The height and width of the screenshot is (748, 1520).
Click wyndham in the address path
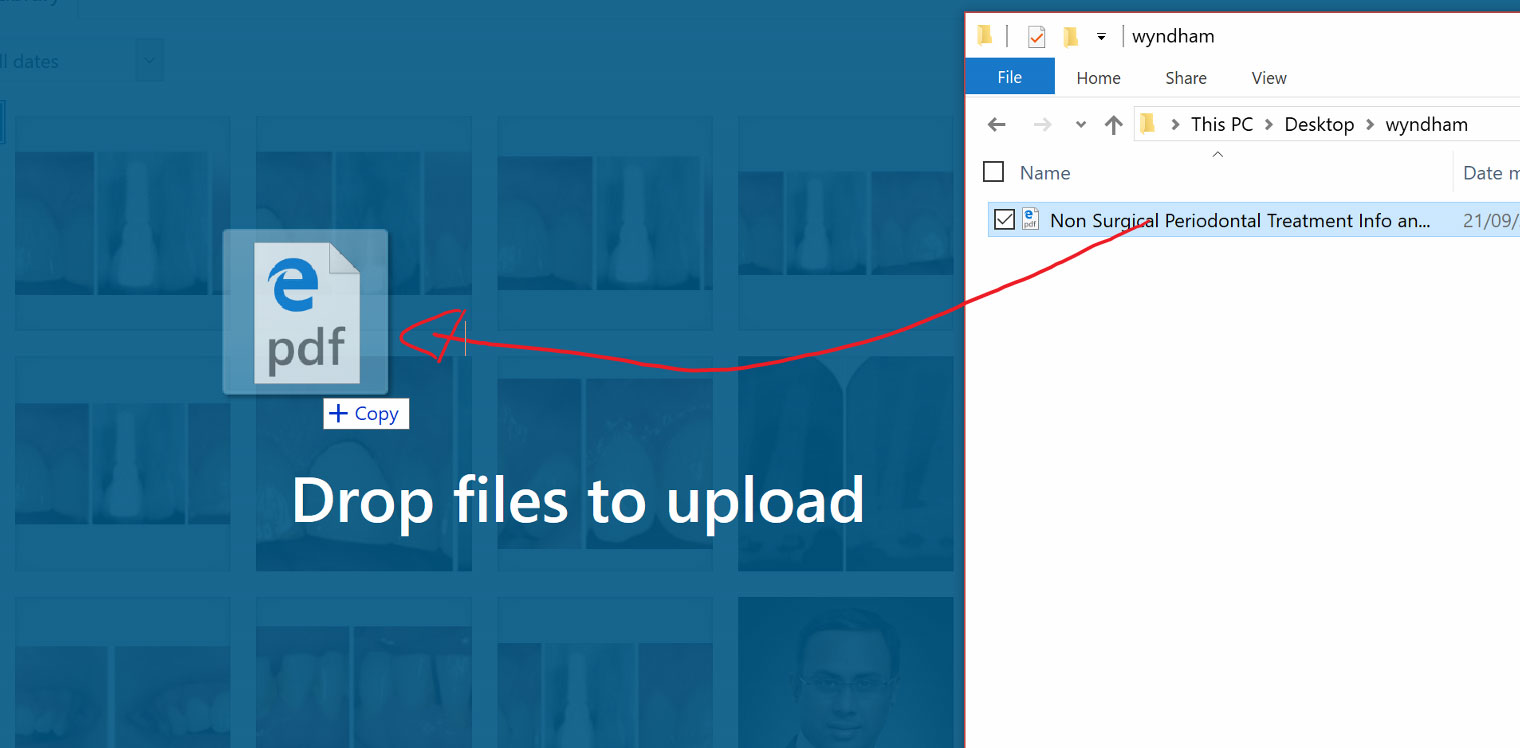[x=1426, y=125]
